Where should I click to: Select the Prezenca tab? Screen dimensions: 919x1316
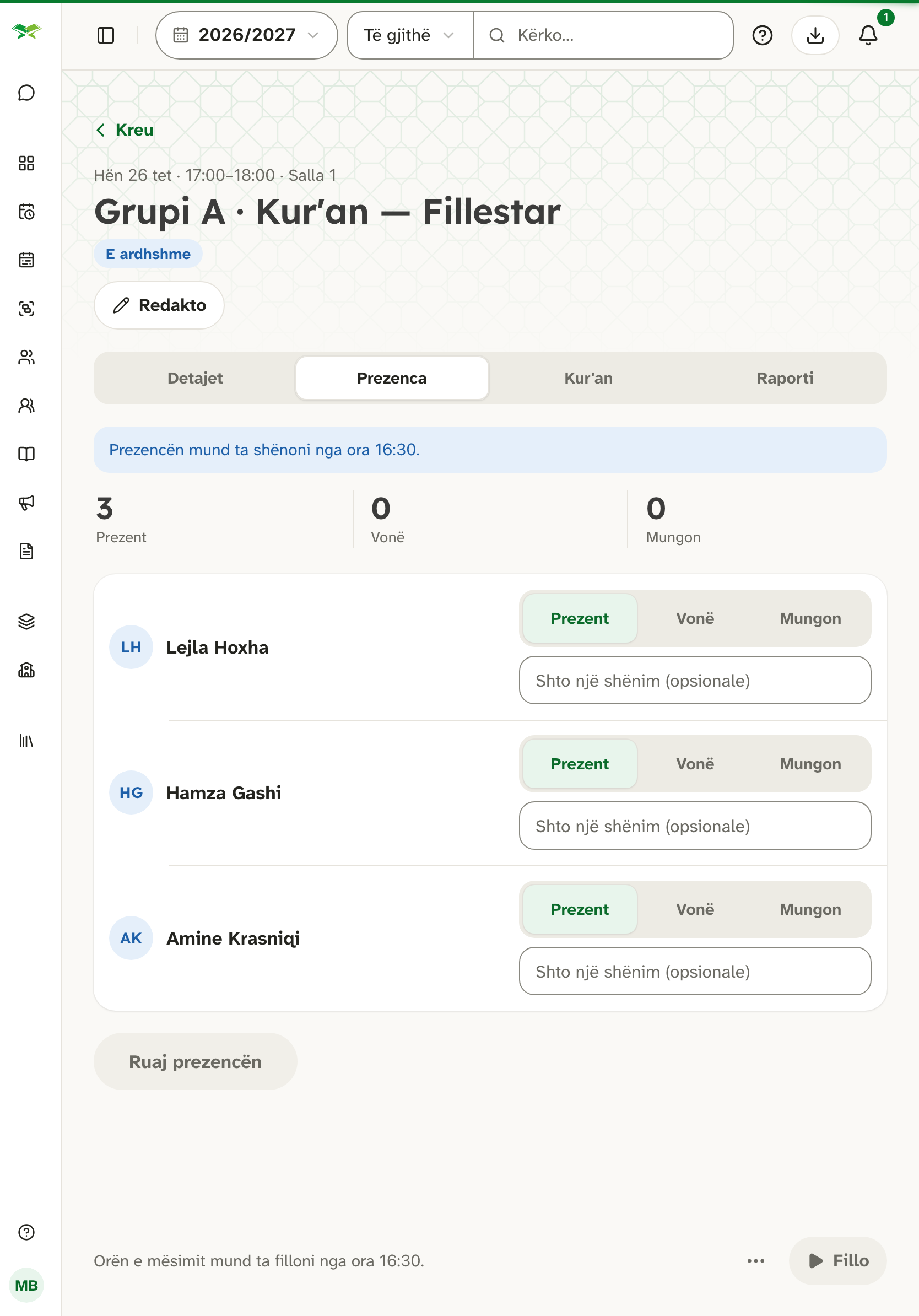392,378
